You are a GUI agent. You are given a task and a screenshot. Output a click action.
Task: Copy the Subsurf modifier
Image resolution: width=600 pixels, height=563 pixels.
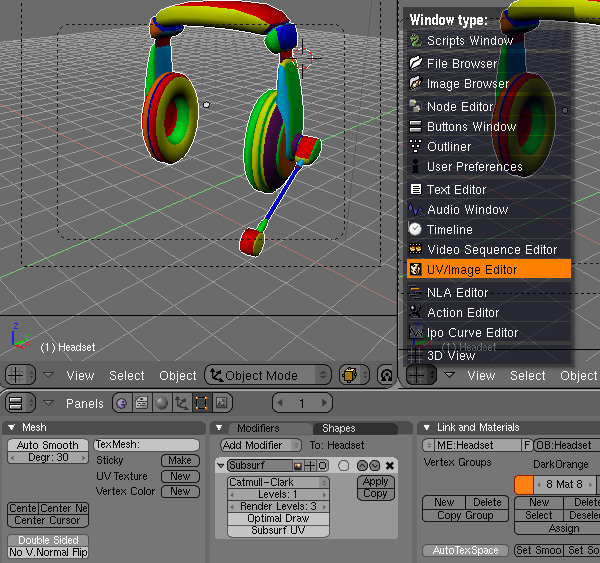pos(375,493)
